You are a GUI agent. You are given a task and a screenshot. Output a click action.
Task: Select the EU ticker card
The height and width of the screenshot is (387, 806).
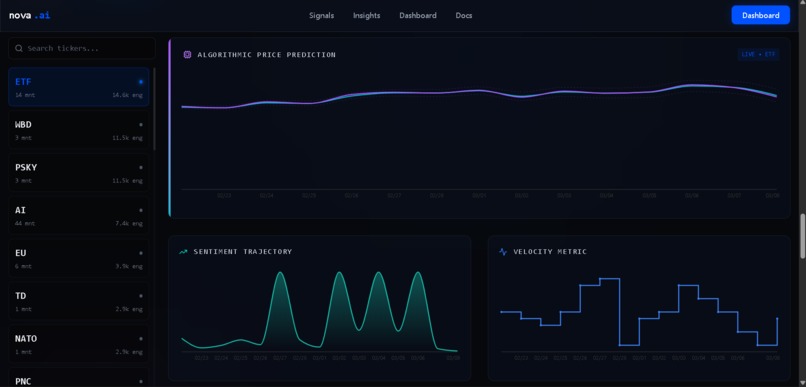79,259
